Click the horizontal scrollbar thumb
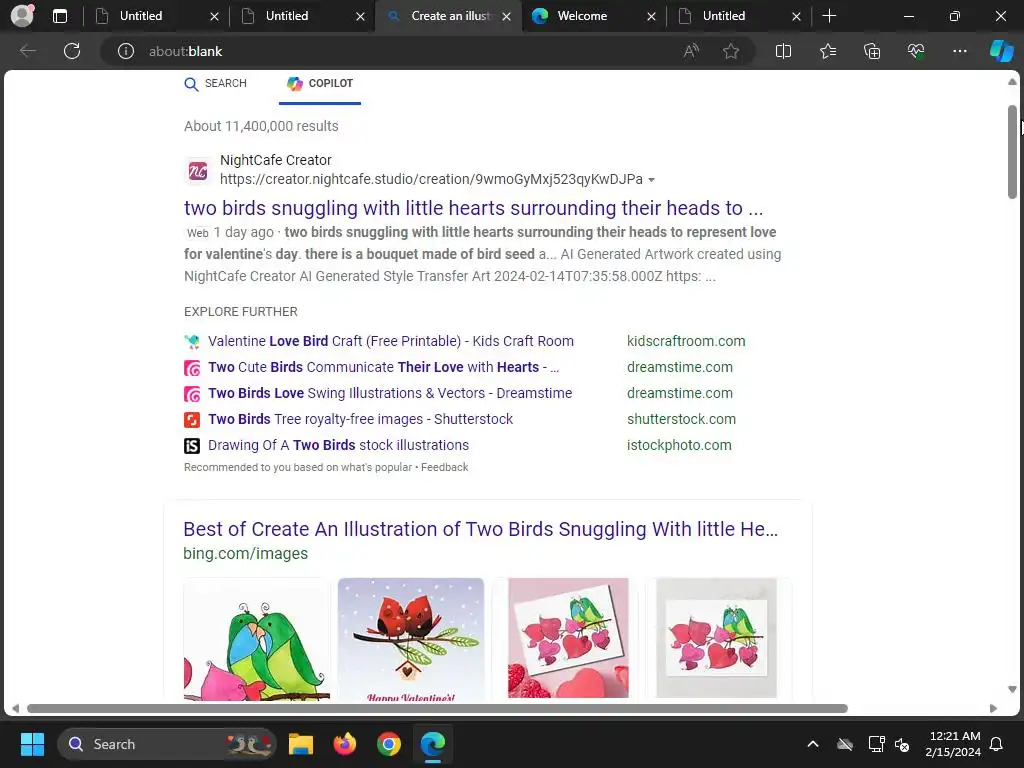Viewport: 1024px width, 768px height. [438, 709]
